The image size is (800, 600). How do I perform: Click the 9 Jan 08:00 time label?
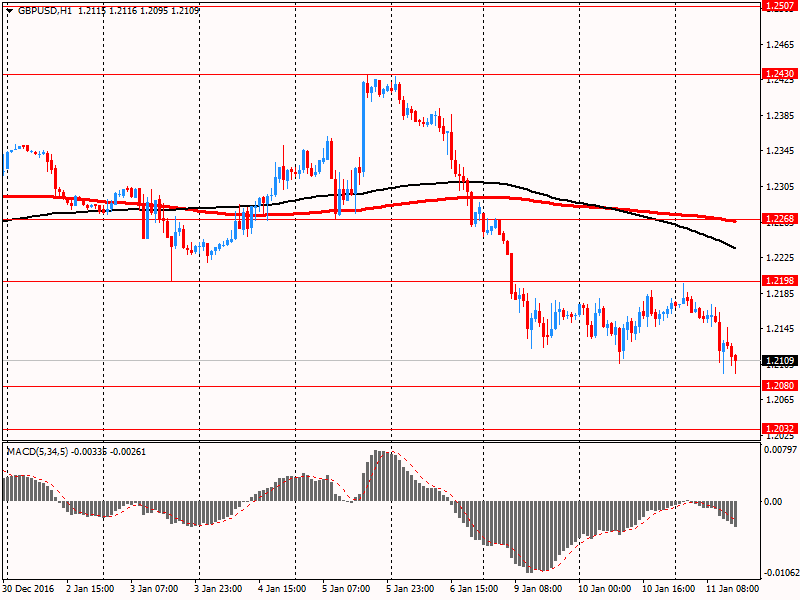click(538, 588)
